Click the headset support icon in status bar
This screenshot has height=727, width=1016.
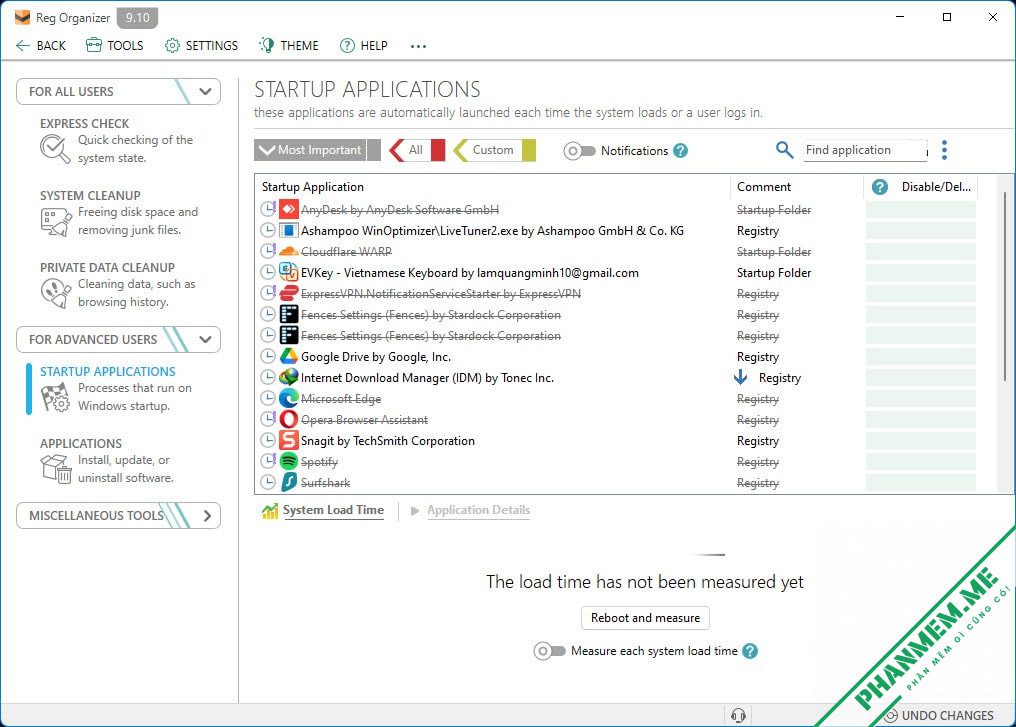[738, 715]
